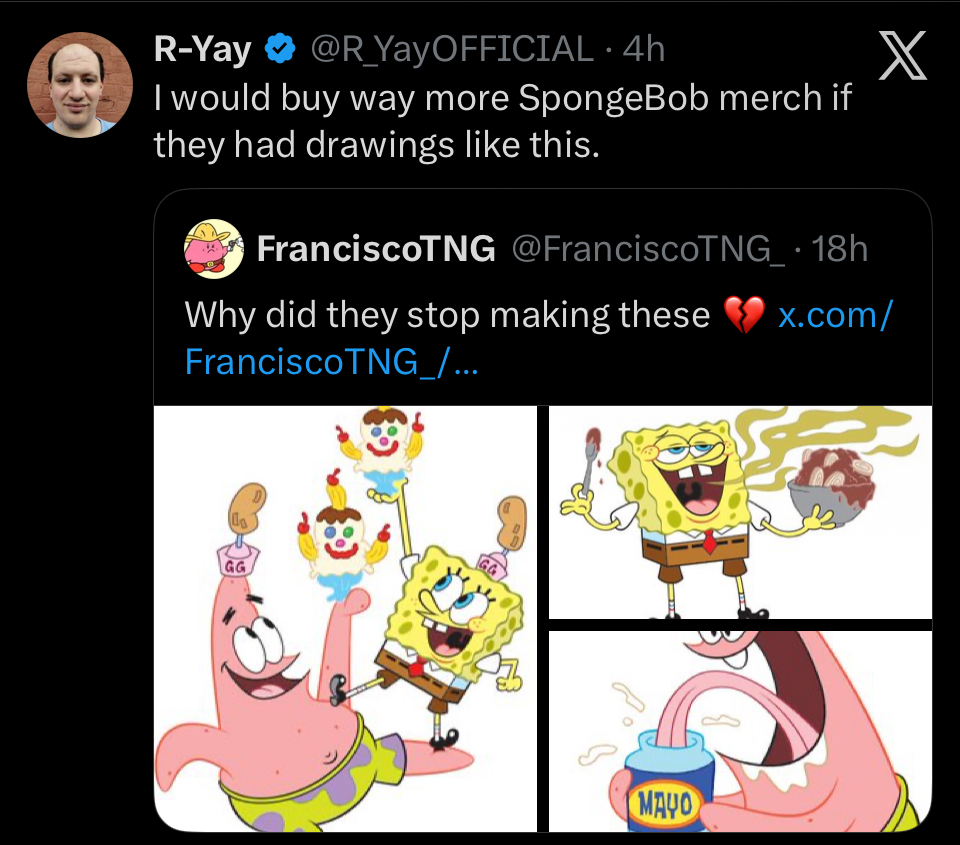Open the @FranciscoTNG_ handle
This screenshot has width=960, height=845.
[x=649, y=249]
